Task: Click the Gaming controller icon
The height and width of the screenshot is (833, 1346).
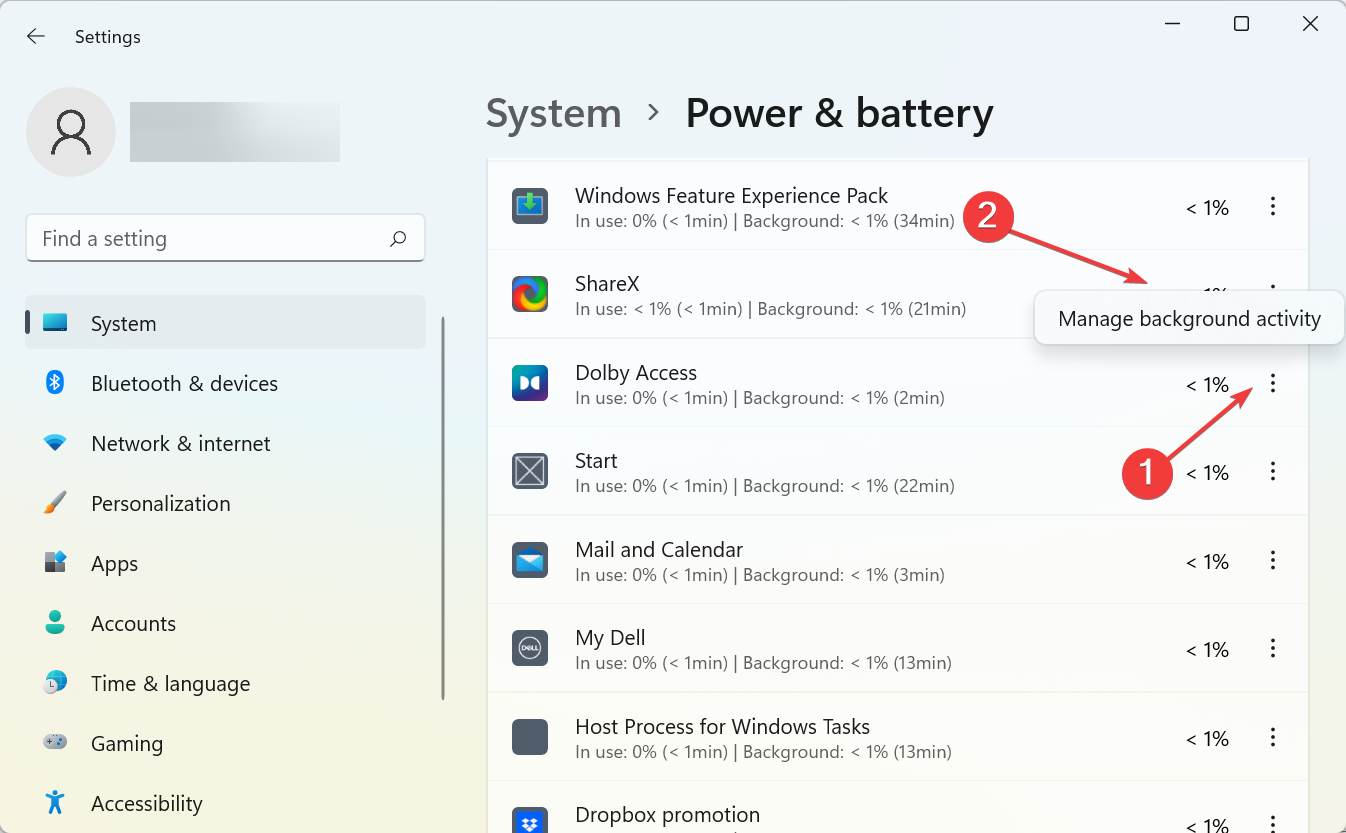Action: [55, 742]
